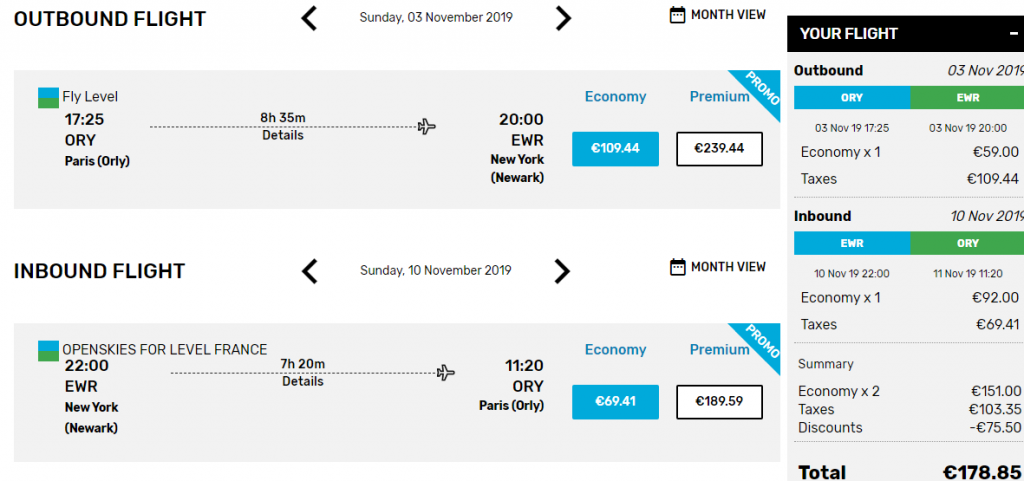Image resolution: width=1024 pixels, height=481 pixels.
Task: Go to previous inbound flight date
Action: (310, 271)
